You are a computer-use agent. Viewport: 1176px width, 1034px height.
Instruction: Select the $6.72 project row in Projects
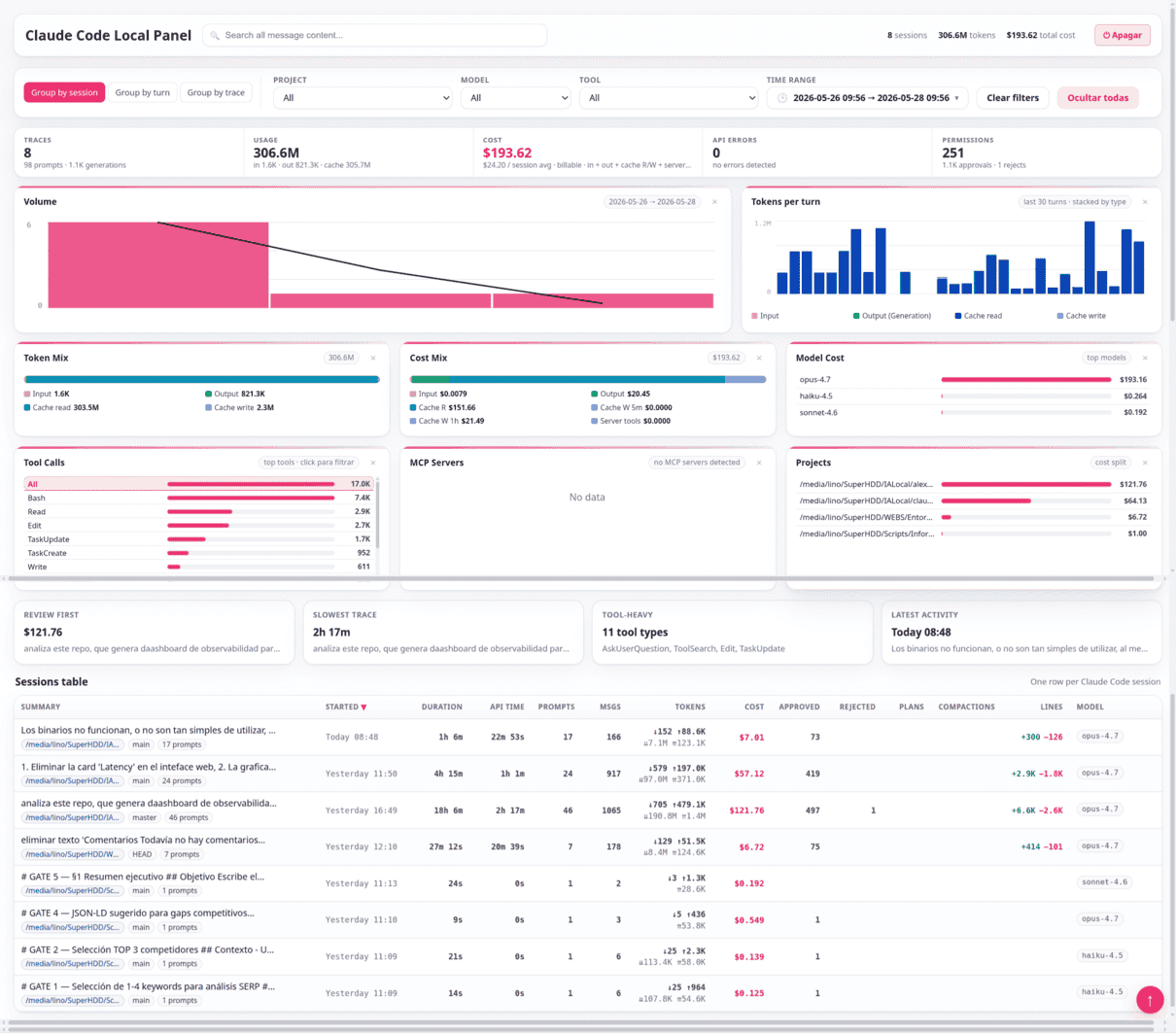click(x=973, y=517)
